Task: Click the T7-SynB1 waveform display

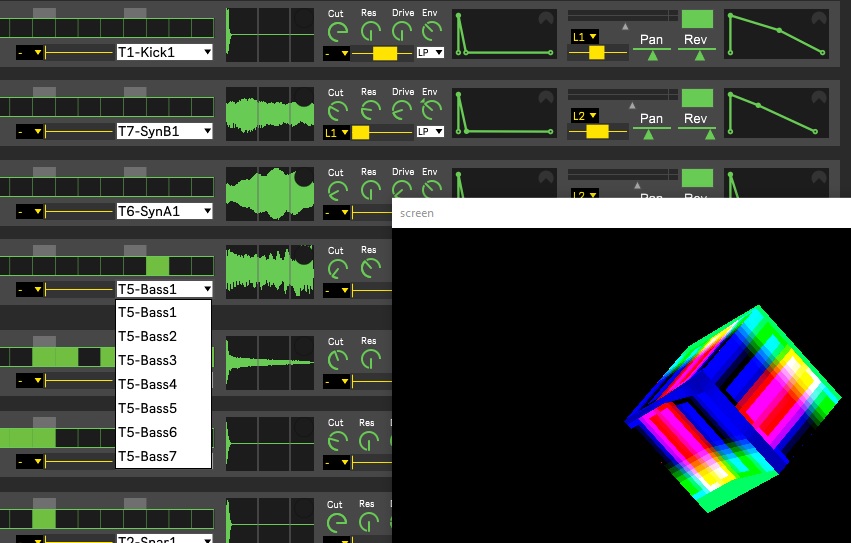Action: coord(270,114)
